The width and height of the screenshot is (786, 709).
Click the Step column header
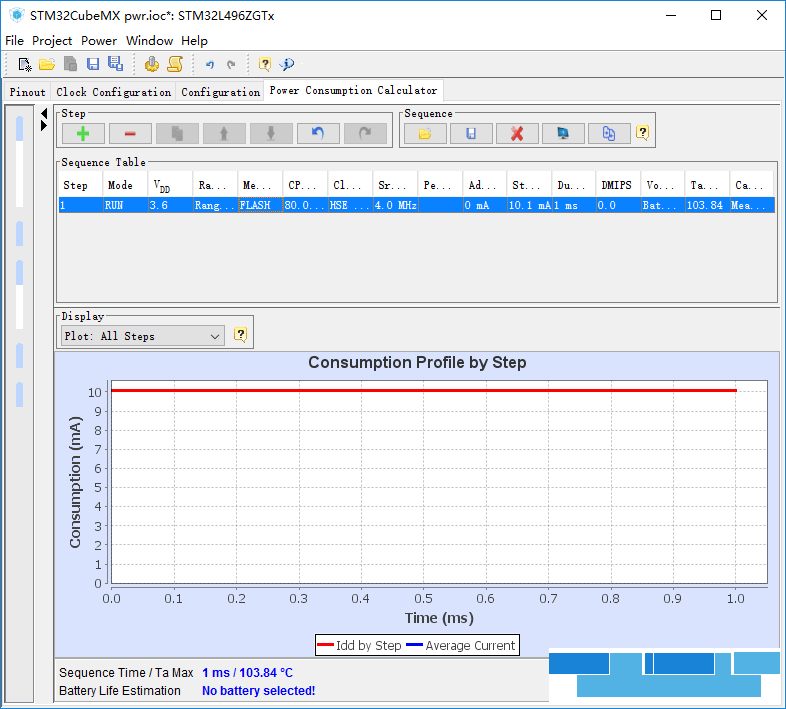[80, 186]
